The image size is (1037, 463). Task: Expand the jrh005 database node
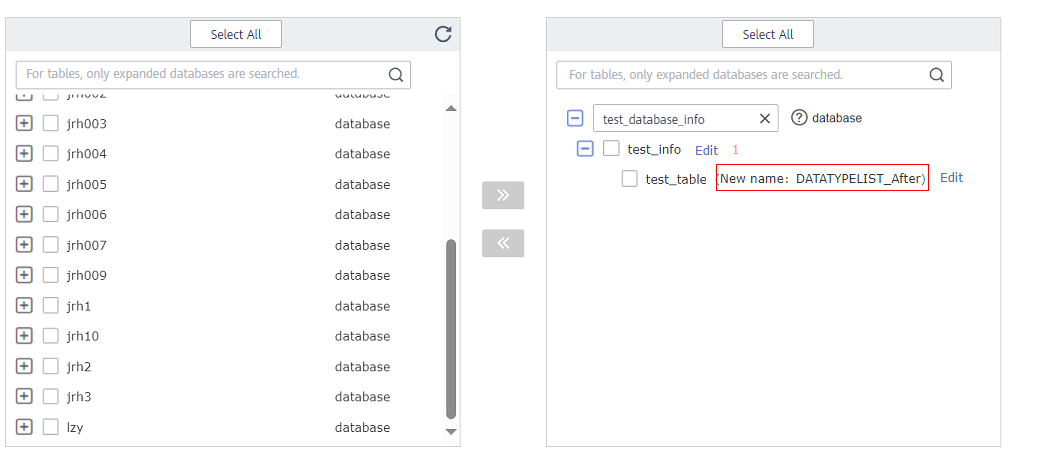point(24,184)
